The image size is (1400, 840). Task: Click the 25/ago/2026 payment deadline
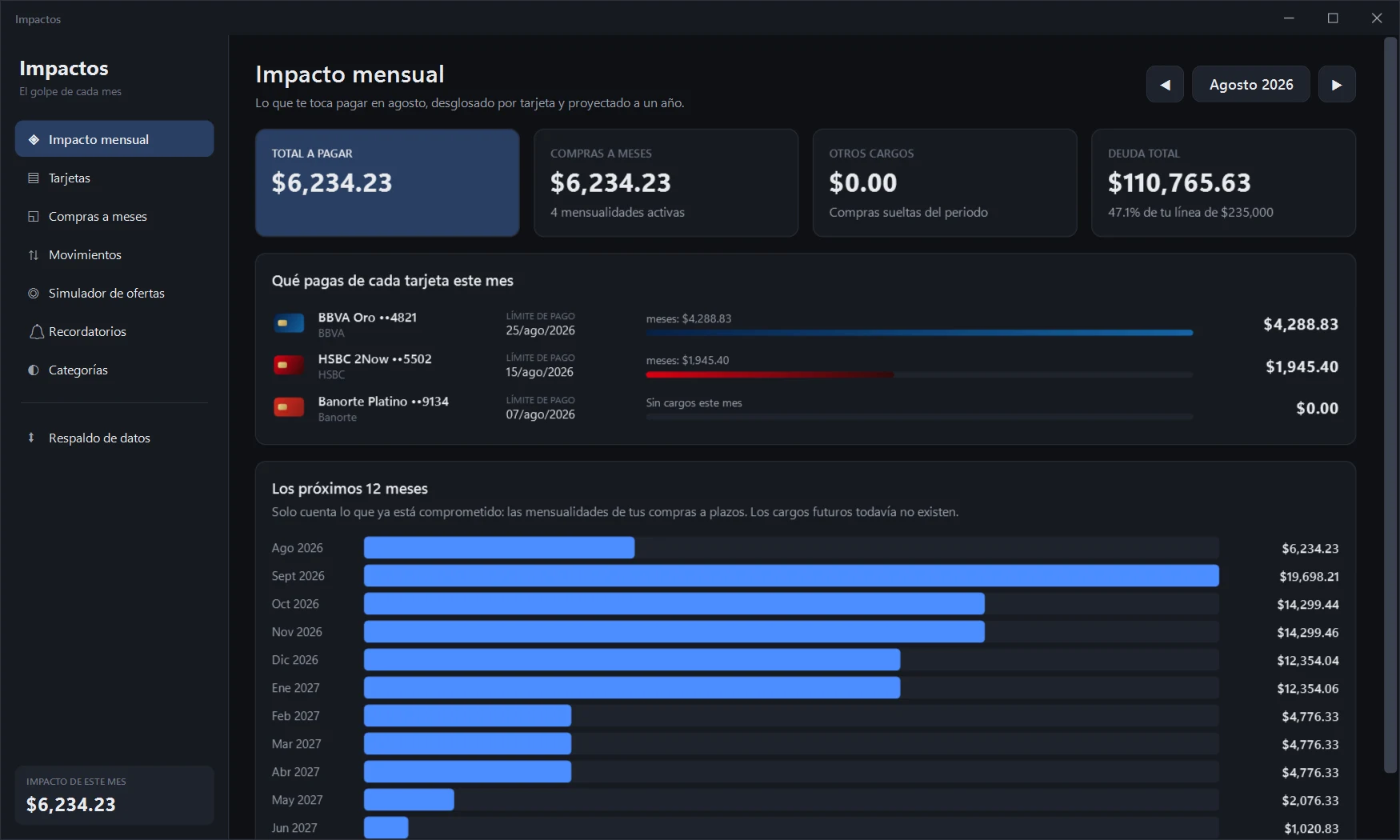(540, 330)
